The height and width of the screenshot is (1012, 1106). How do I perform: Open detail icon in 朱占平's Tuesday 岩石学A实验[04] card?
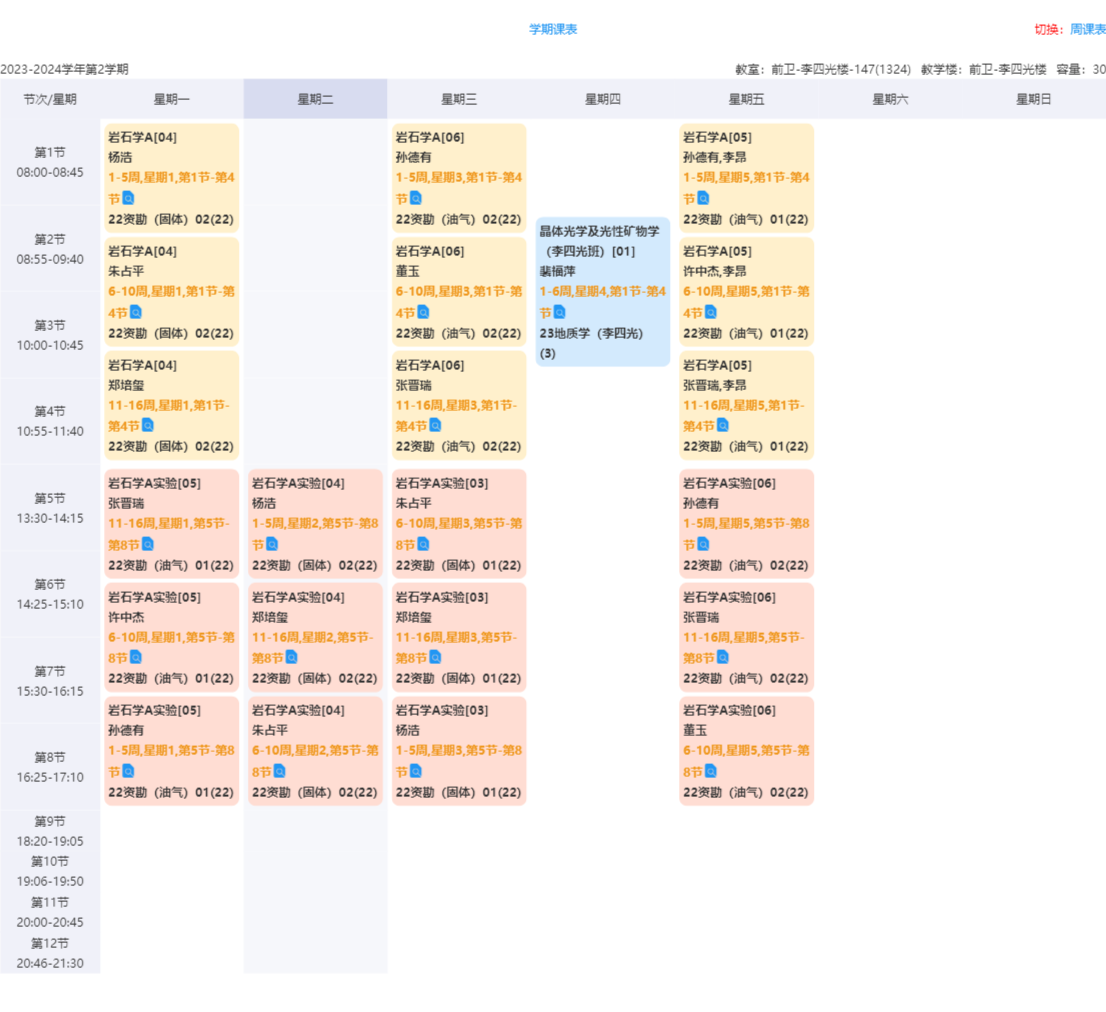tap(280, 771)
